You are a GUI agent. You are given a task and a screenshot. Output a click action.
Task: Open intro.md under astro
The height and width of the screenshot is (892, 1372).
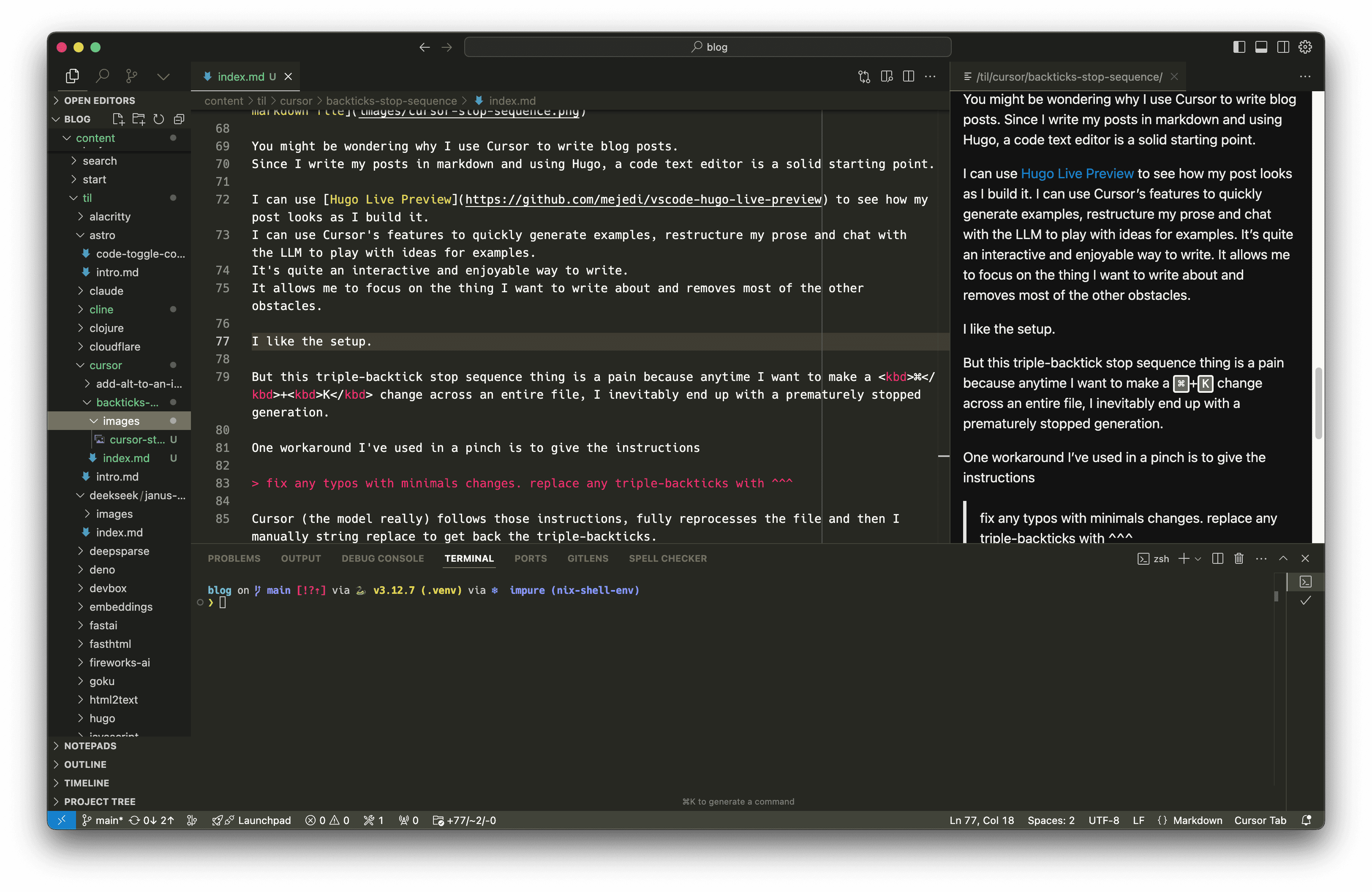117,272
